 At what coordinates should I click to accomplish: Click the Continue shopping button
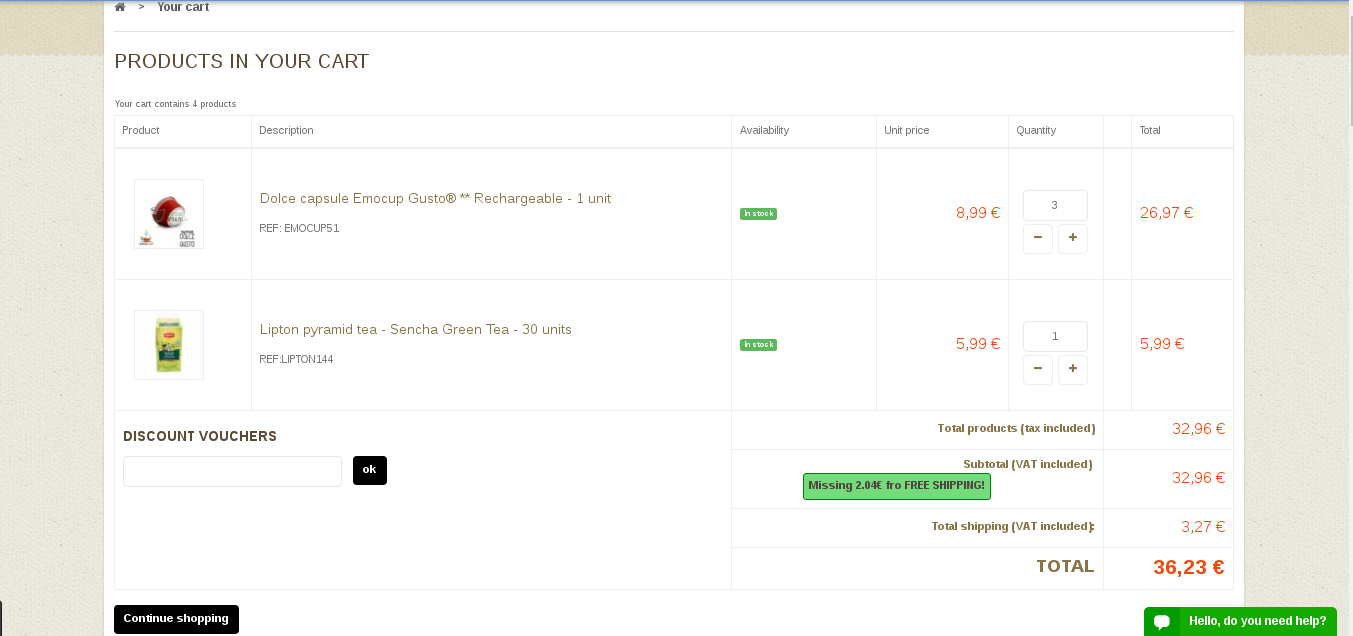176,619
